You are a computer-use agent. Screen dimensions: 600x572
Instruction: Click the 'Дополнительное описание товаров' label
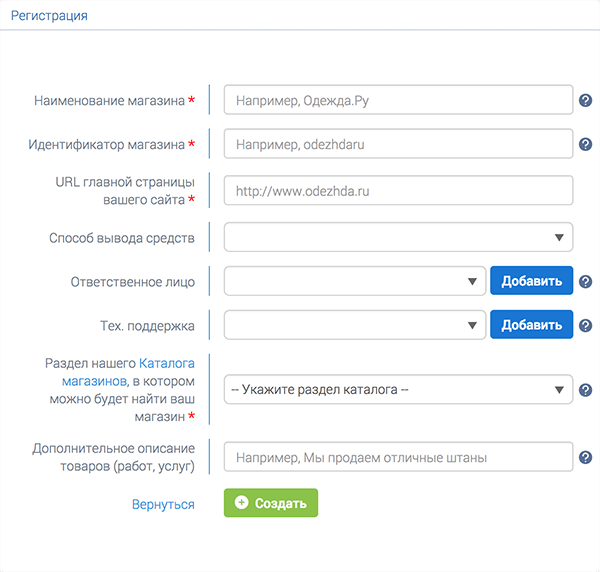(114, 457)
